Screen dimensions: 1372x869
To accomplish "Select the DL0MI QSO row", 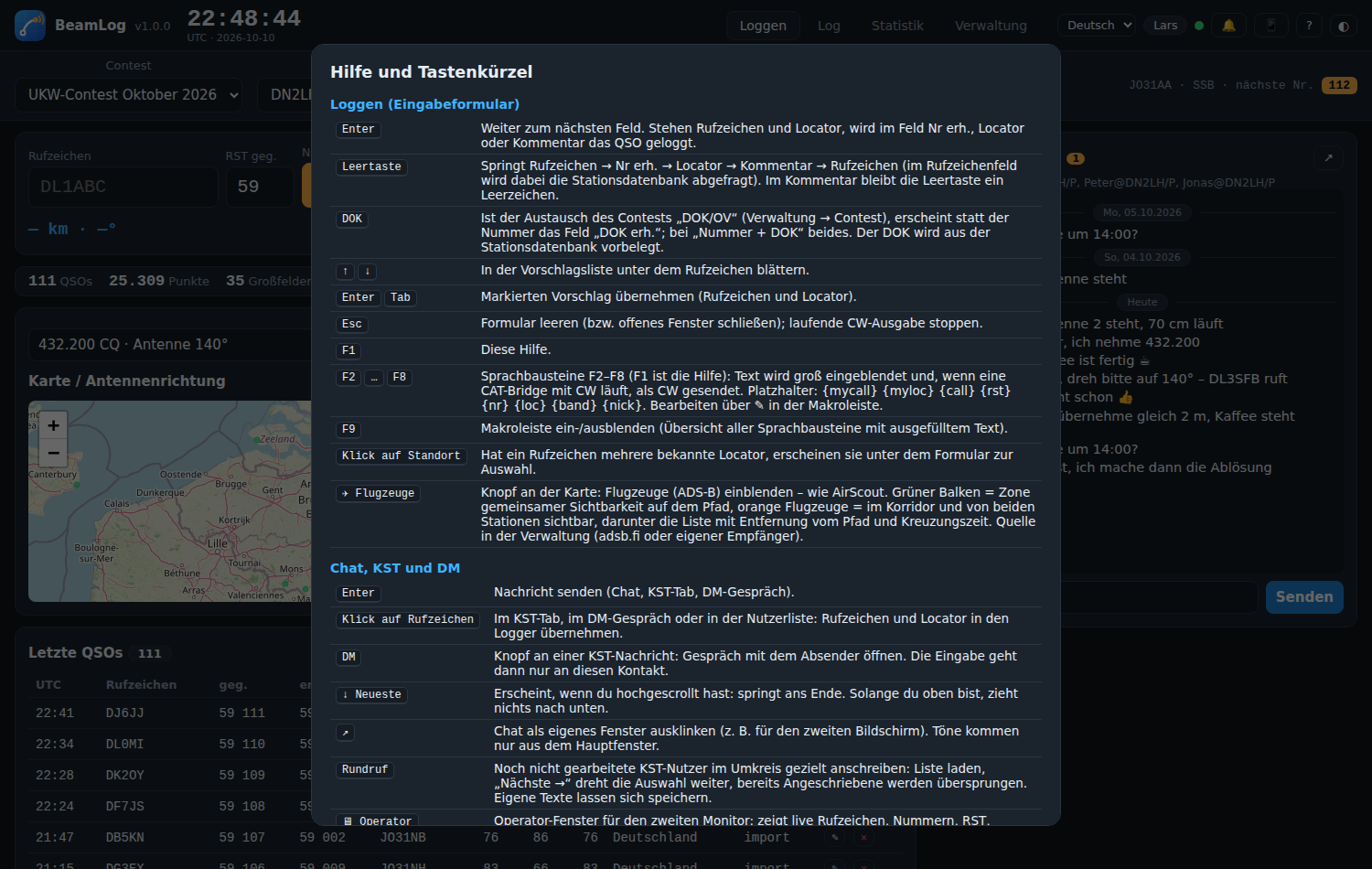I will click(x=169, y=744).
